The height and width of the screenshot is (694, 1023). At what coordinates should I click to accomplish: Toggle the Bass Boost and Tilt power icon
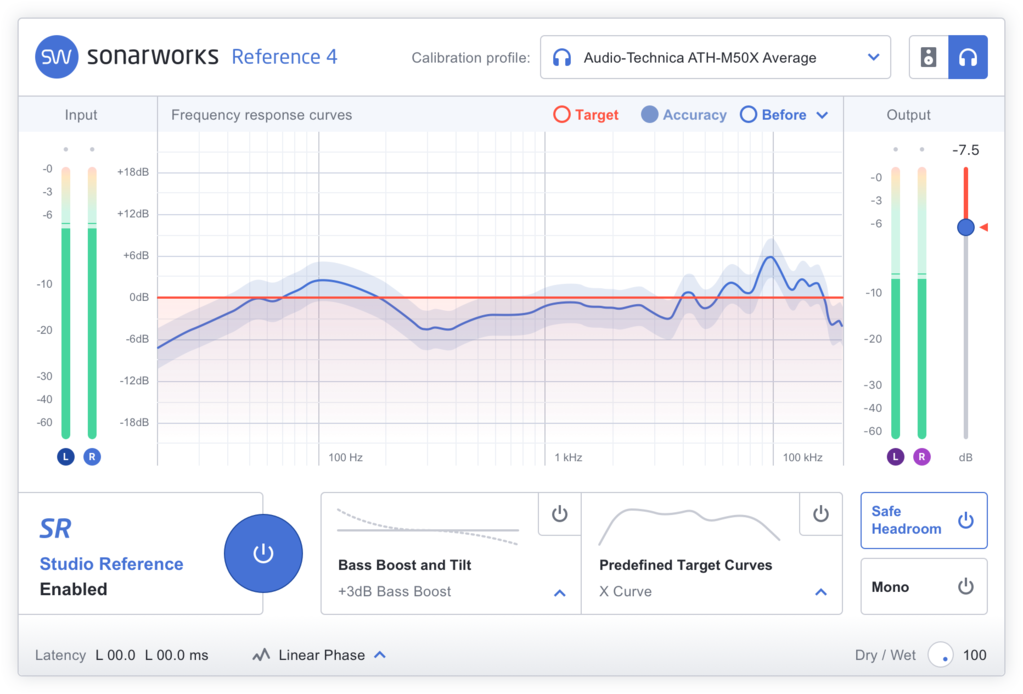[x=559, y=514]
